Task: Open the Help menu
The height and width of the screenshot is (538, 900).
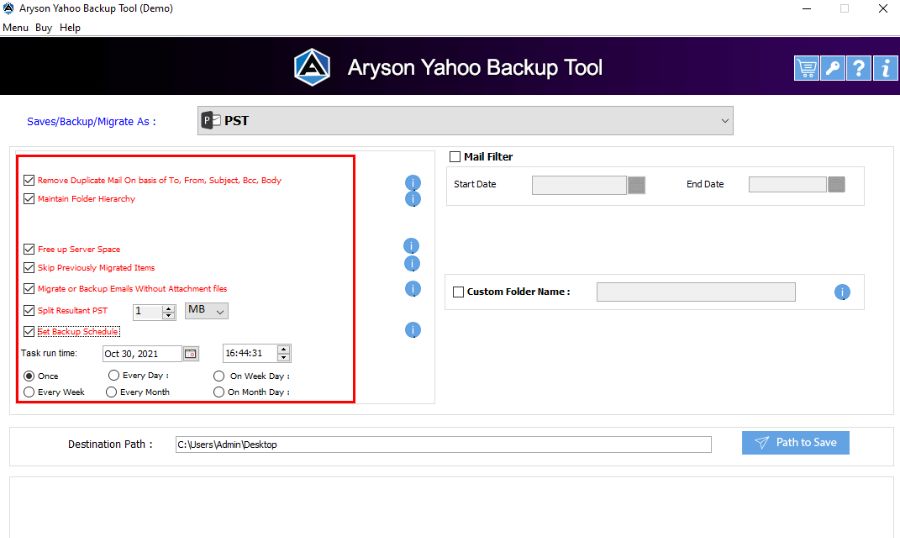Action: (70, 28)
